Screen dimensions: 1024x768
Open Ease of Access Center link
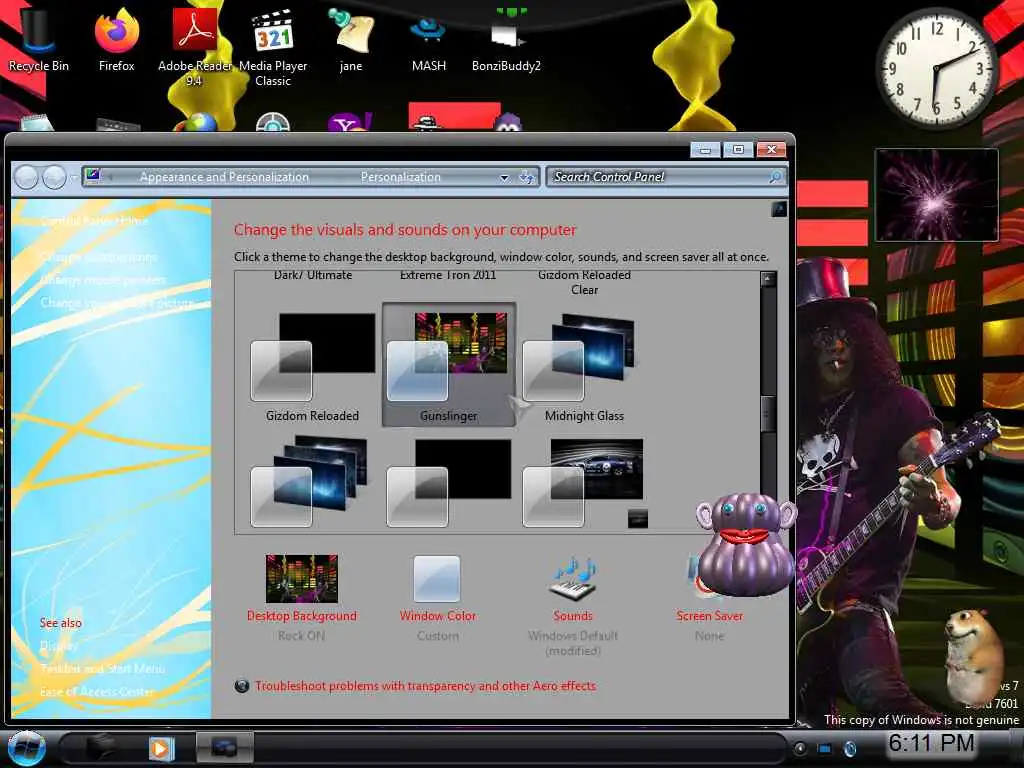click(x=97, y=692)
